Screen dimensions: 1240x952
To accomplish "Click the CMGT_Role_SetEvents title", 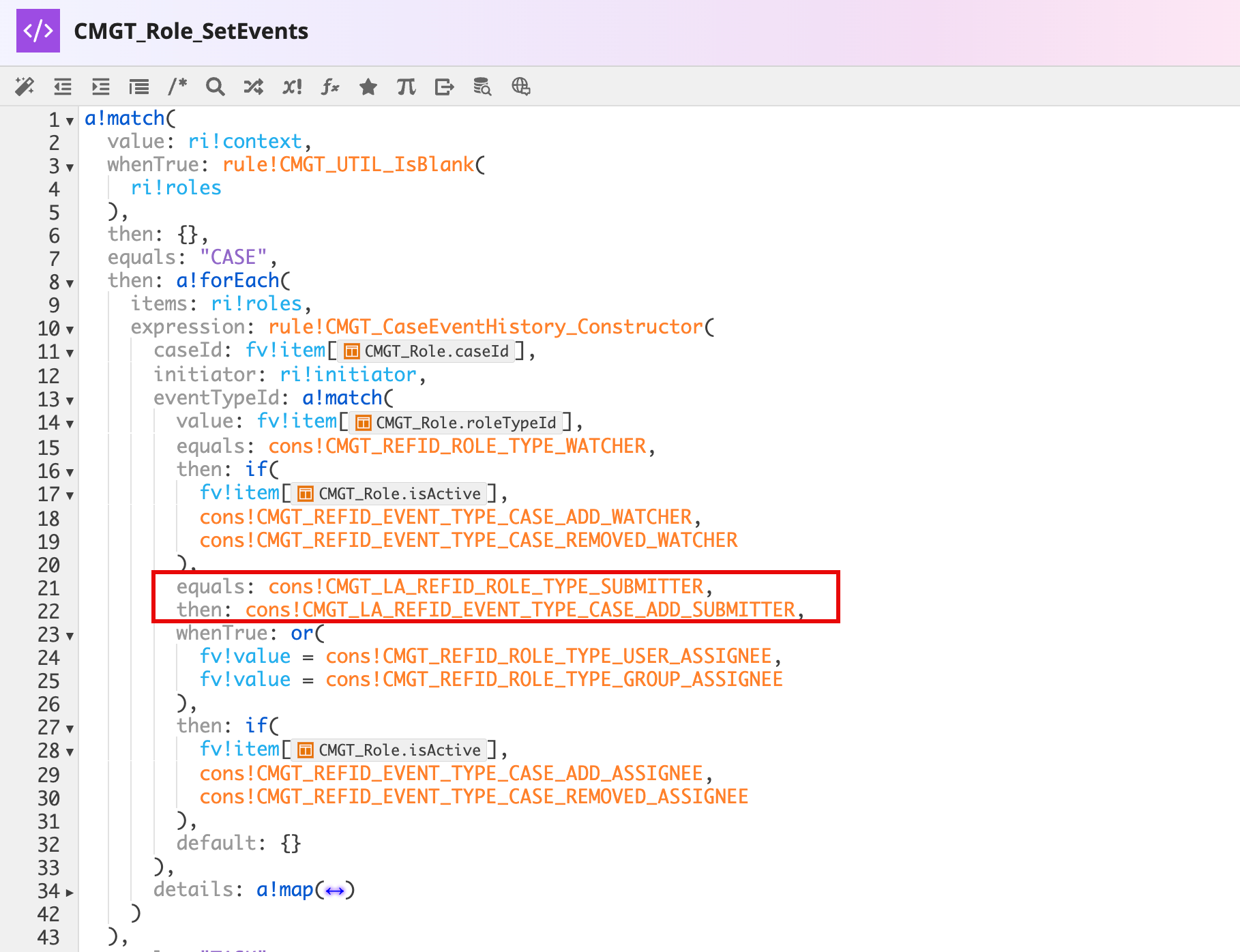I will click(x=191, y=31).
